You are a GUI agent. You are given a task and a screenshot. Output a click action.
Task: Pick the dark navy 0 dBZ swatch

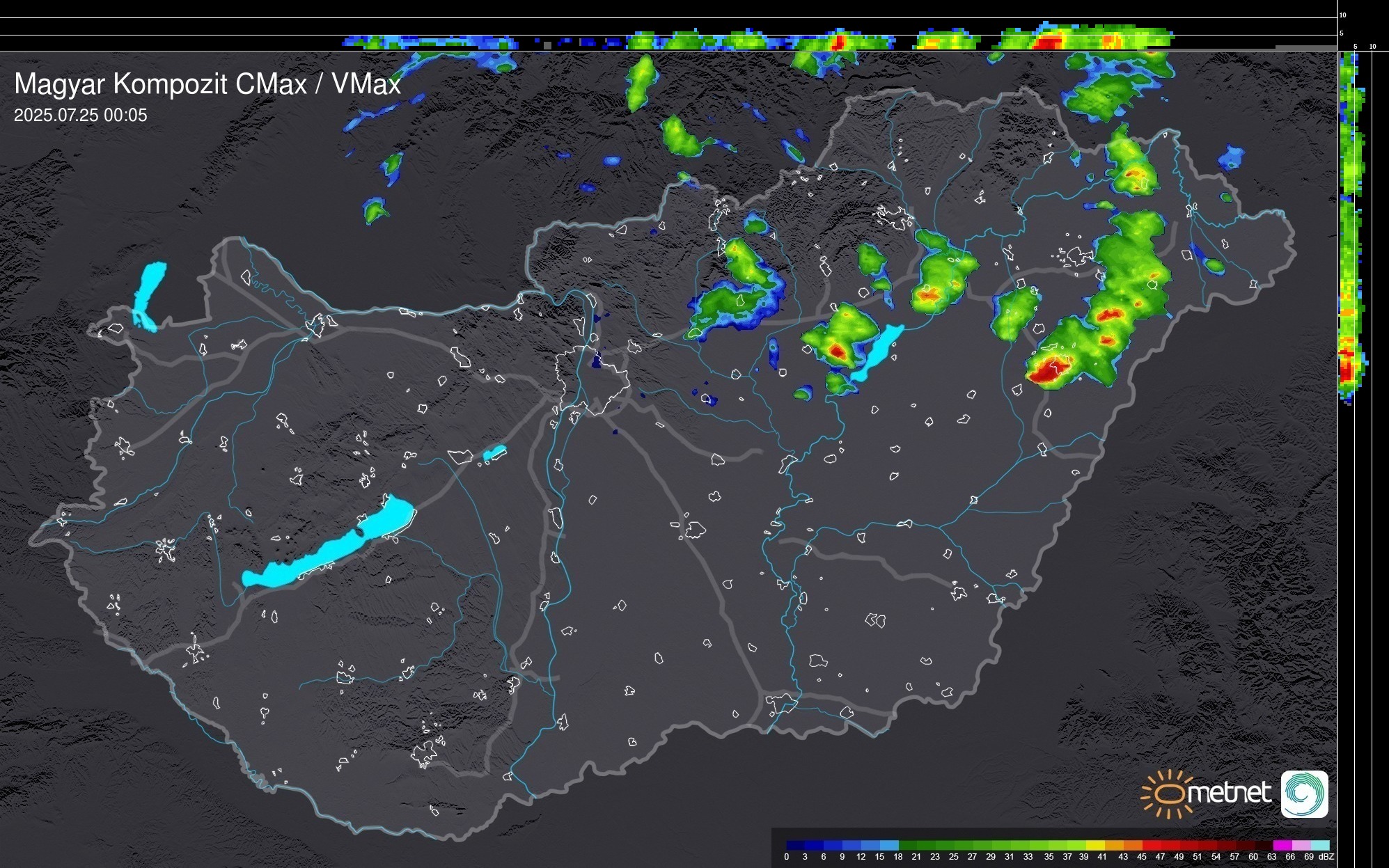click(x=795, y=845)
